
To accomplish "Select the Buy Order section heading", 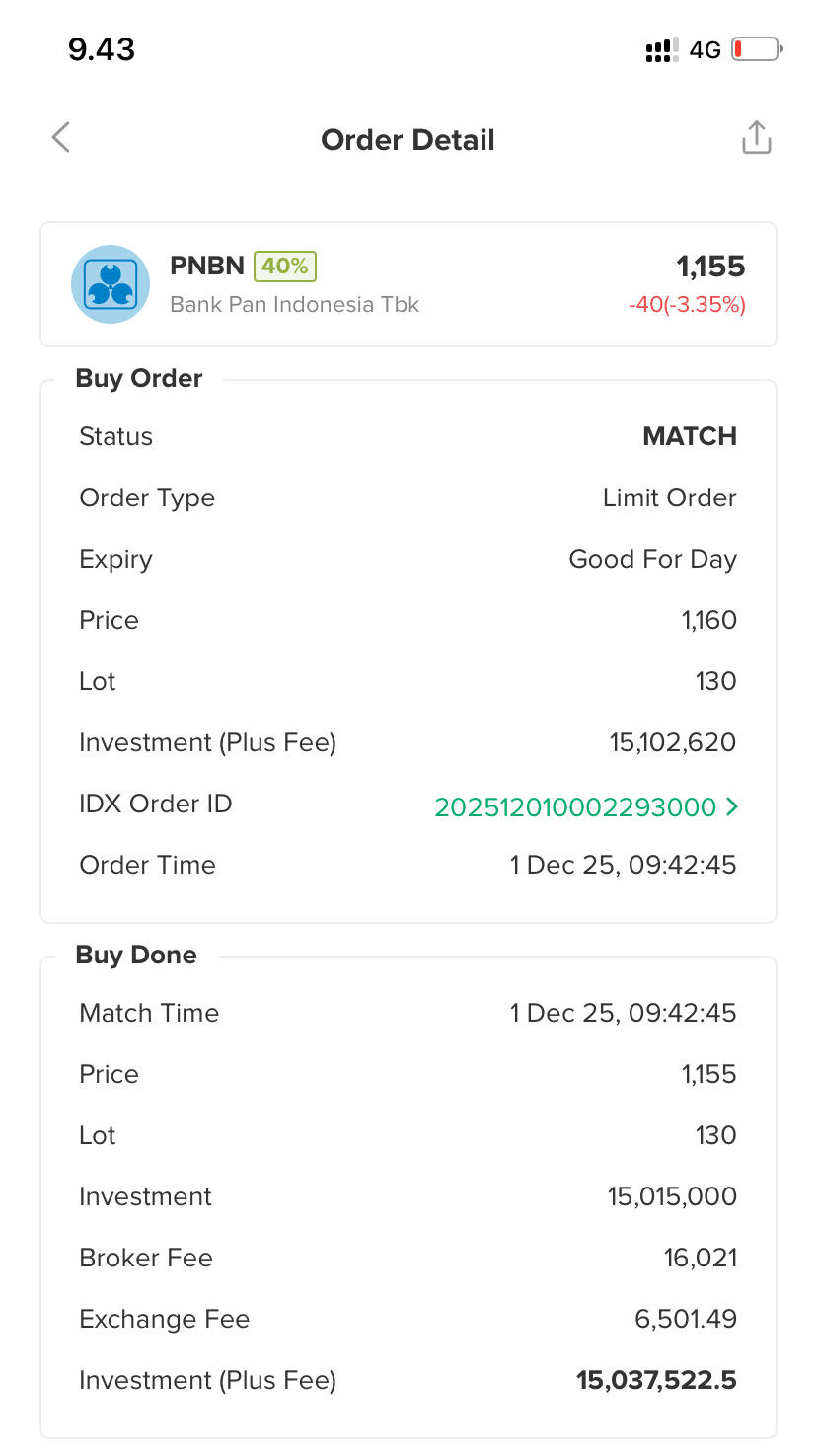I will (x=139, y=379).
